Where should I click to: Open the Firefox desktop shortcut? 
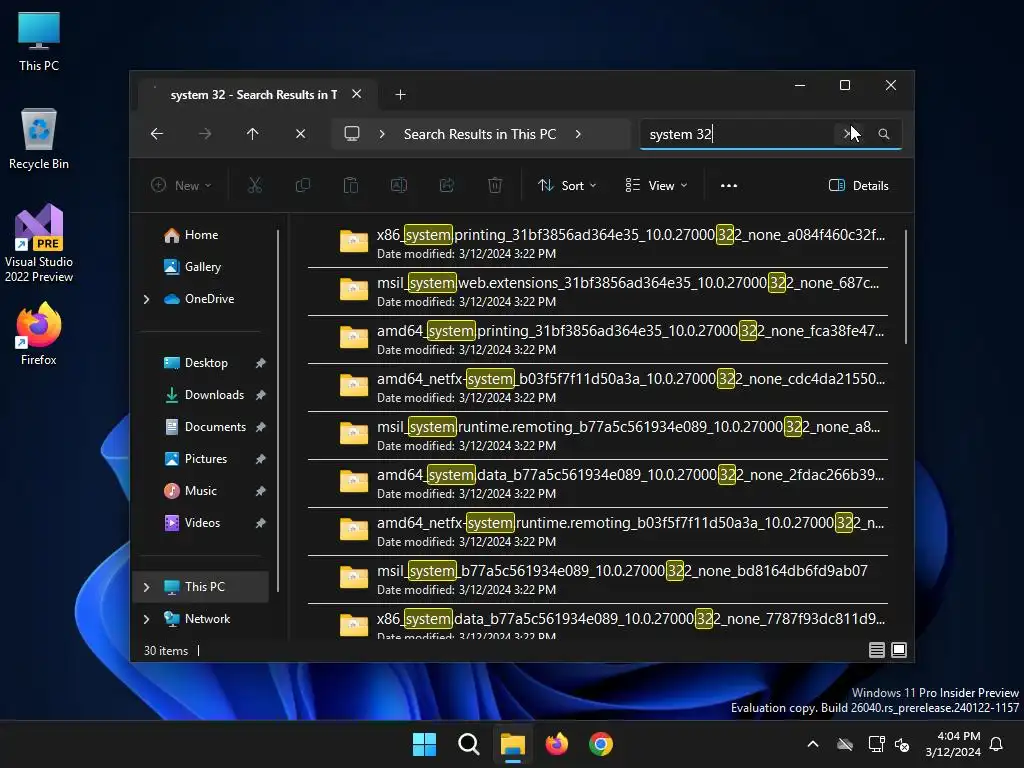pos(39,334)
